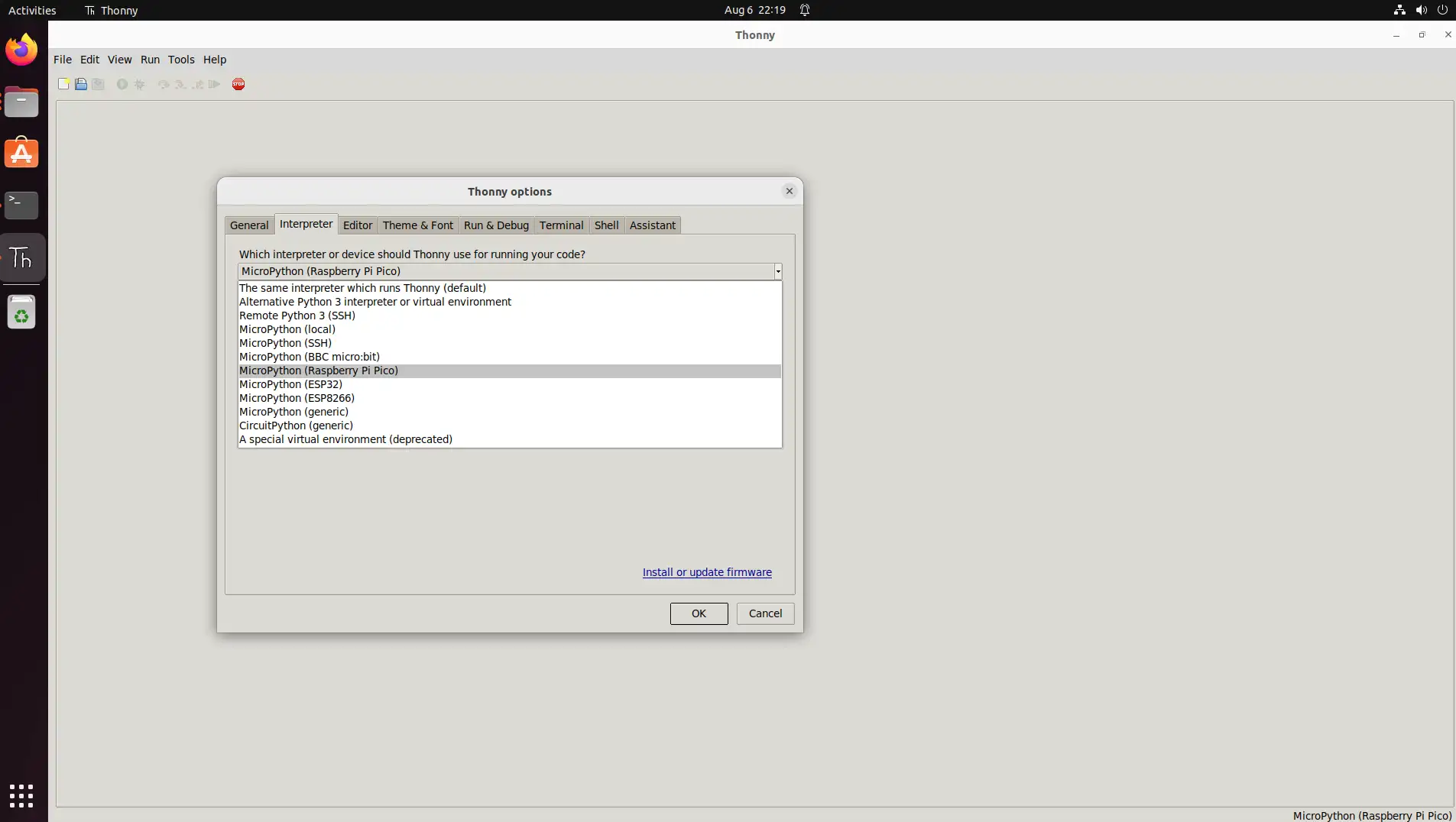The width and height of the screenshot is (1456, 822).
Task: Open the Run & Debug tab
Action: (x=496, y=225)
